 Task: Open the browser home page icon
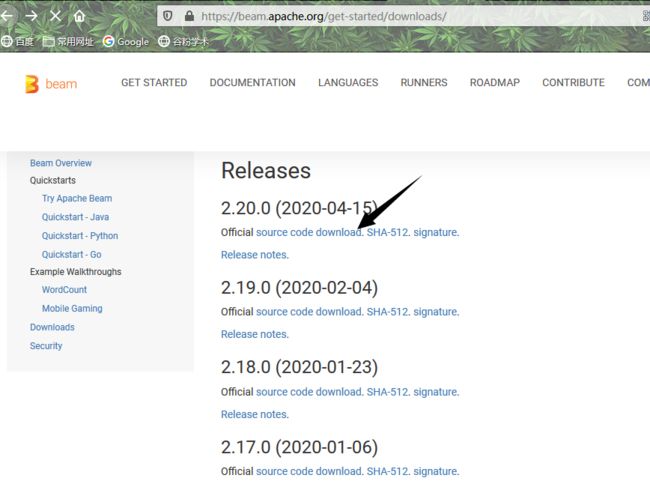[79, 16]
